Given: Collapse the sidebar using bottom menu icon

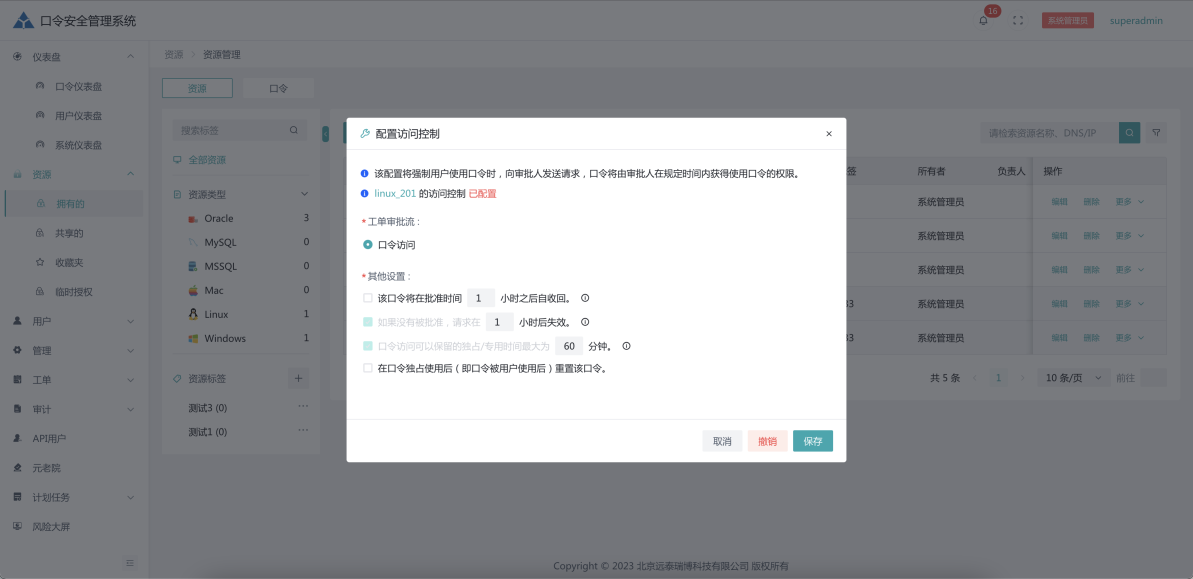Looking at the screenshot, I should click(129, 563).
